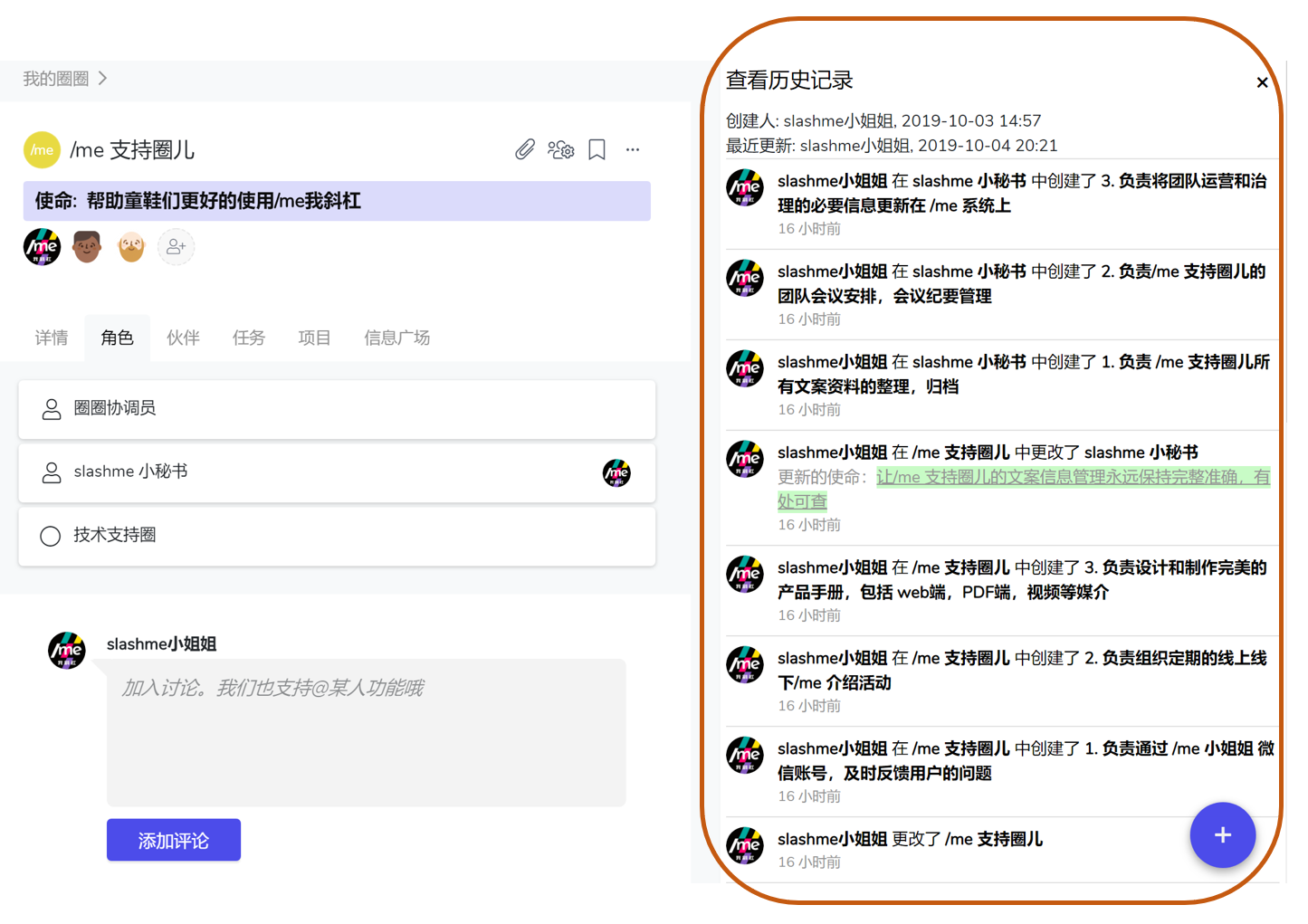Click the avatar assigned to slashme 小秘书
This screenshot has width=1308, height=924.
coord(616,472)
